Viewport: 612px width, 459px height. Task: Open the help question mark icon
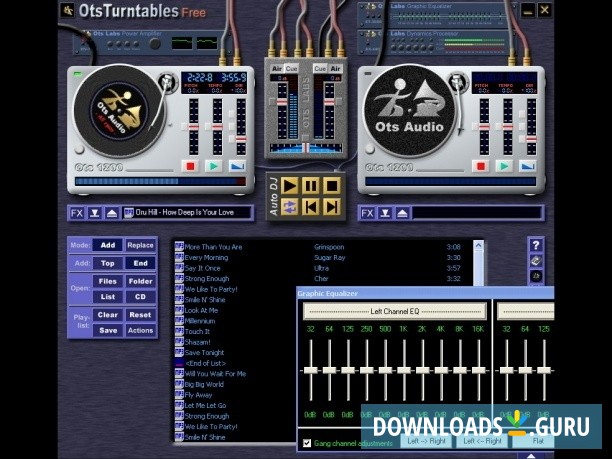(x=536, y=245)
